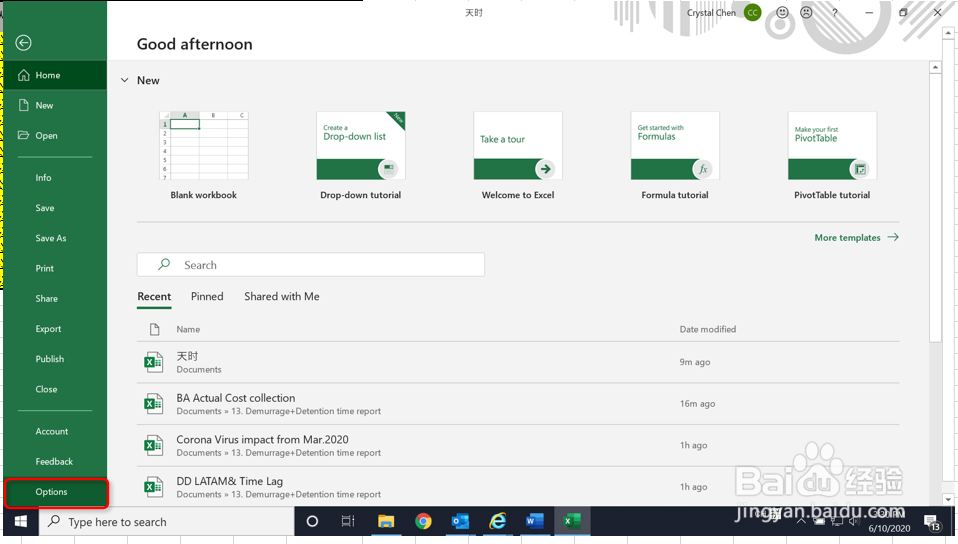Click Excel icon for Corona Virus impact row
The height and width of the screenshot is (544, 958).
(153, 445)
